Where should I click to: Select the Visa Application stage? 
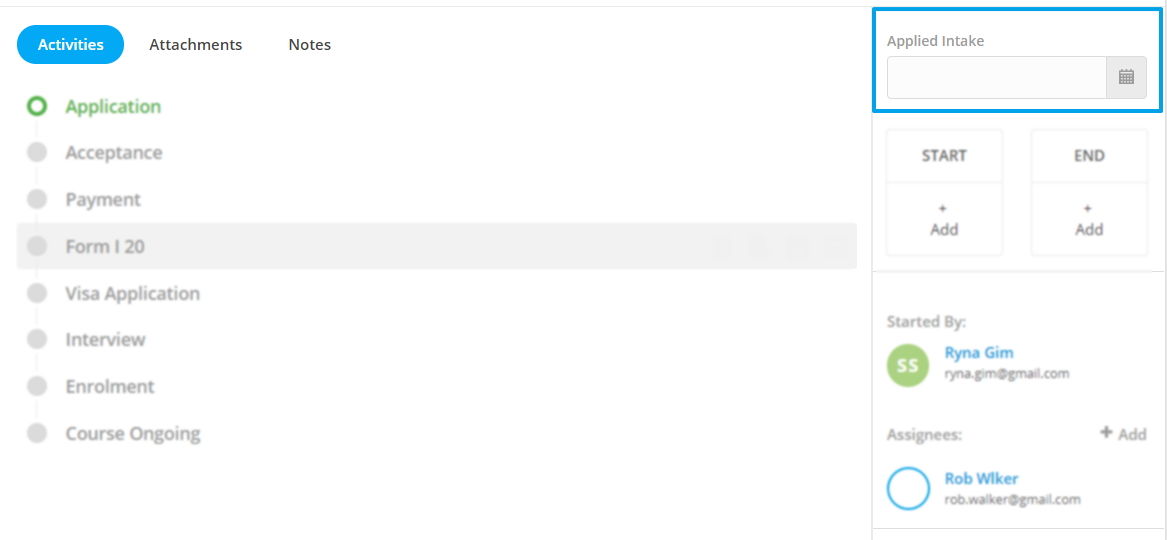coord(132,294)
